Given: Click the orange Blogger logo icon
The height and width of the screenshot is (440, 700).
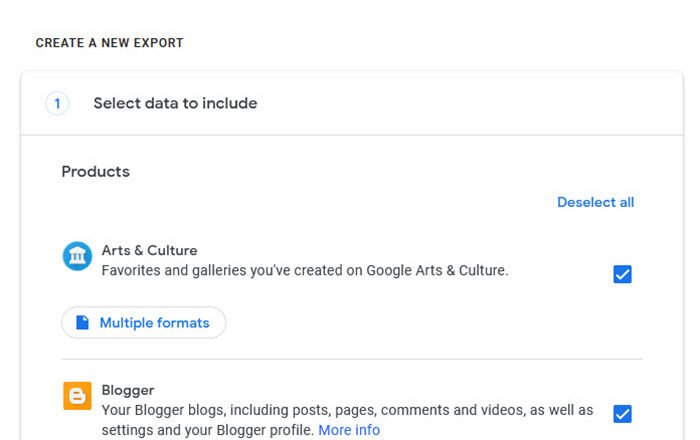Looking at the screenshot, I should click(x=77, y=397).
